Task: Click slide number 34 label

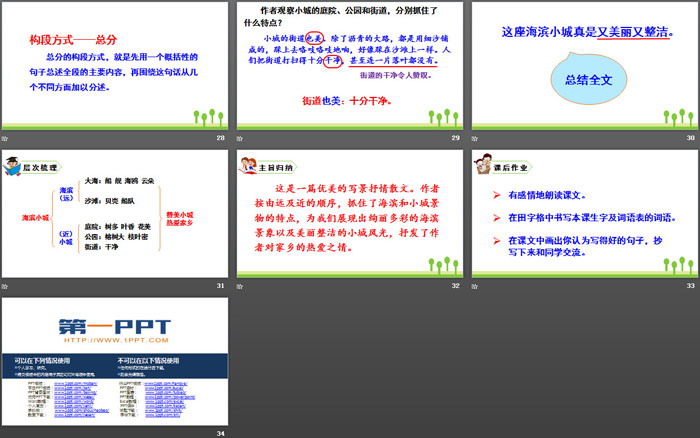Action: (221, 434)
